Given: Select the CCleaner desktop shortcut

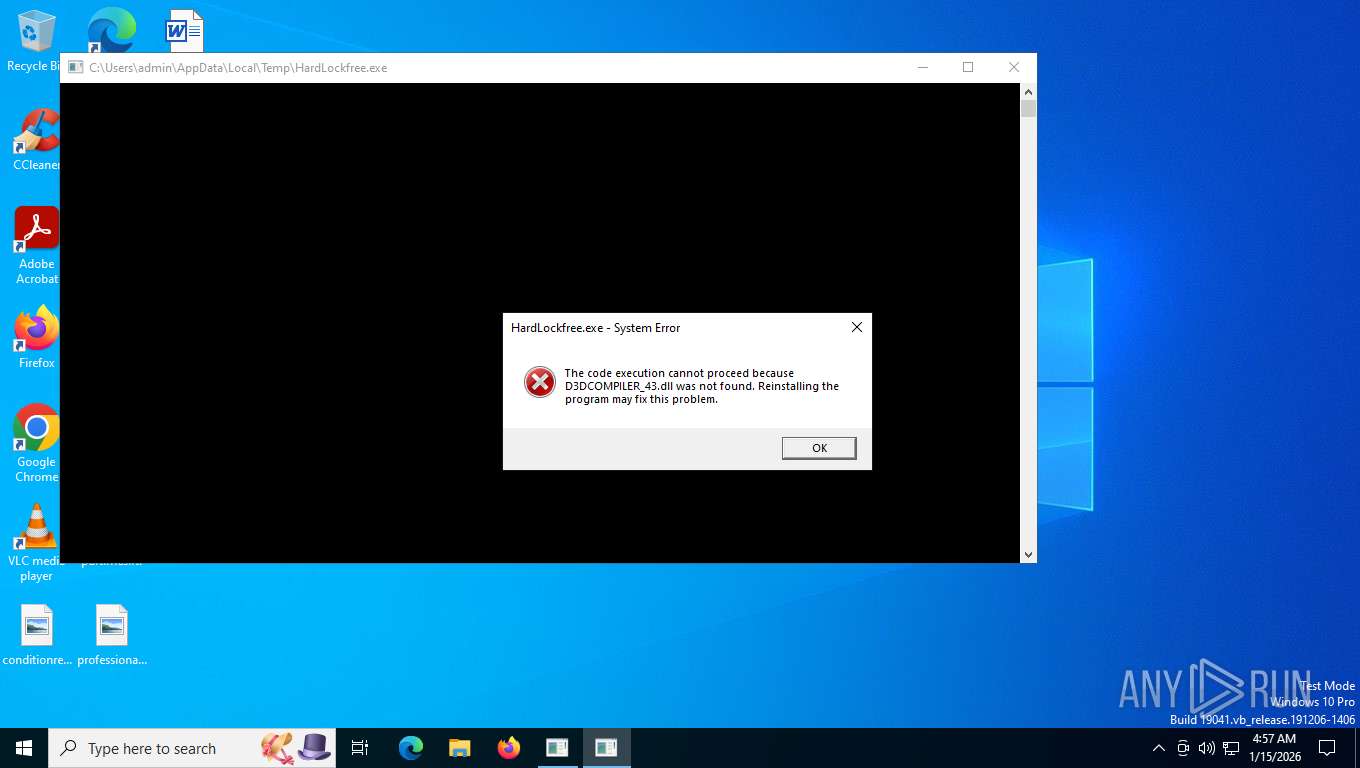Looking at the screenshot, I should pos(36,140).
